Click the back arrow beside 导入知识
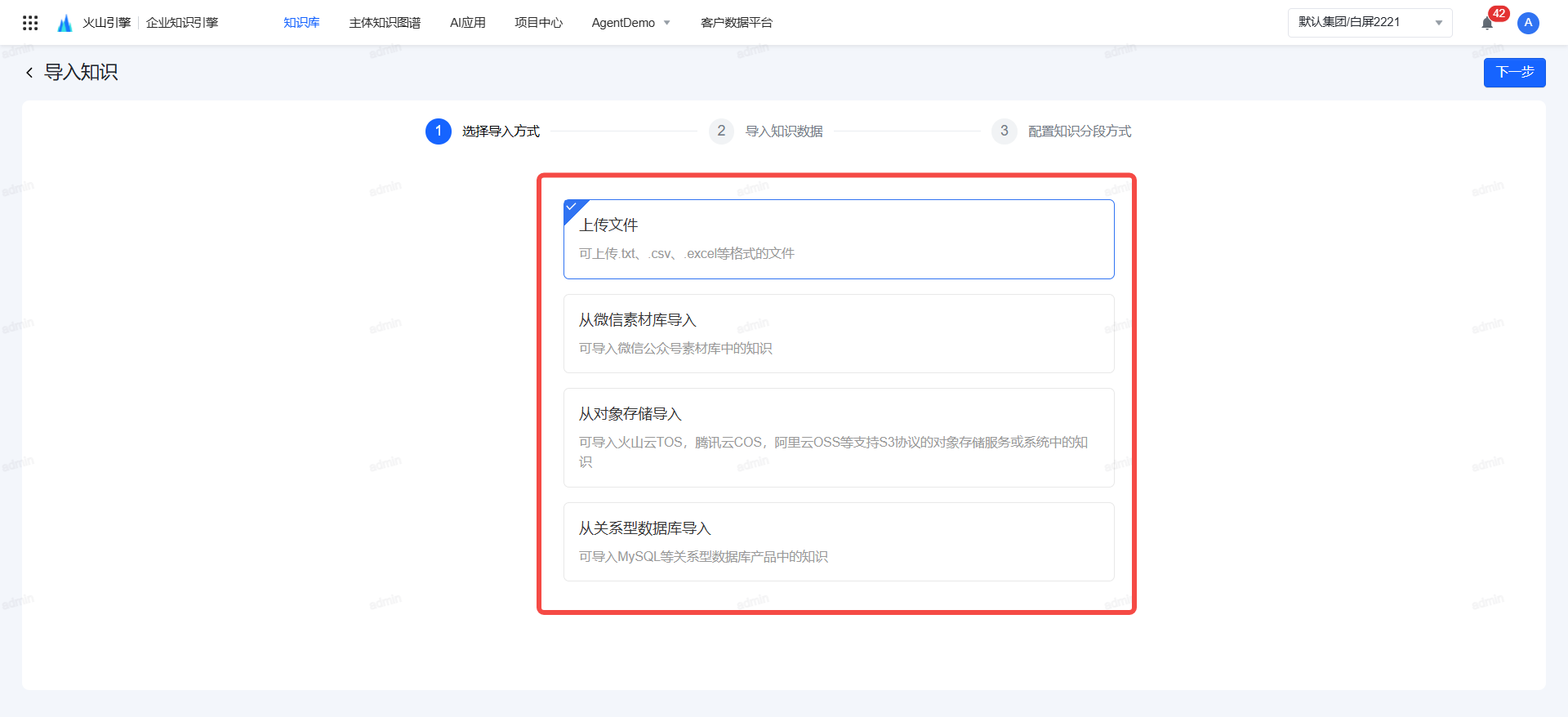Viewport: 1568px width, 717px height. pyautogui.click(x=29, y=73)
